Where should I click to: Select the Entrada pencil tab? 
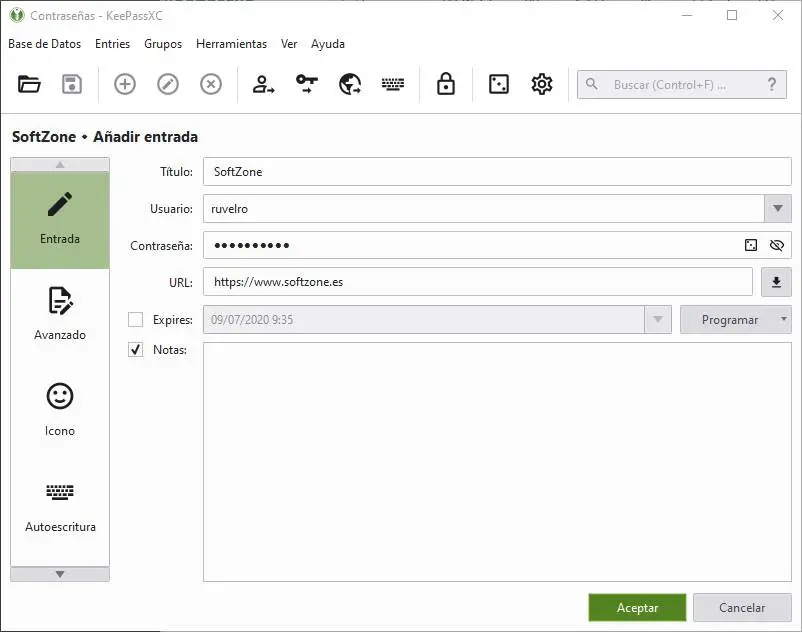click(60, 220)
